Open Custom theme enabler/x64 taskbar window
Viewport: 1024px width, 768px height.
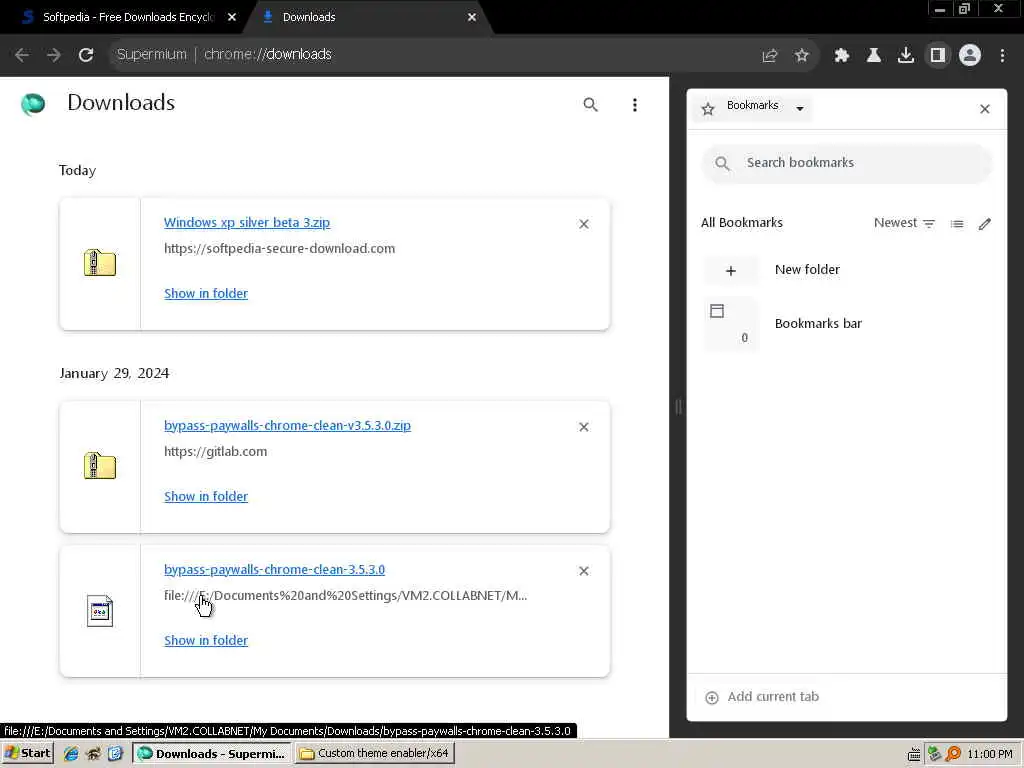tap(374, 754)
